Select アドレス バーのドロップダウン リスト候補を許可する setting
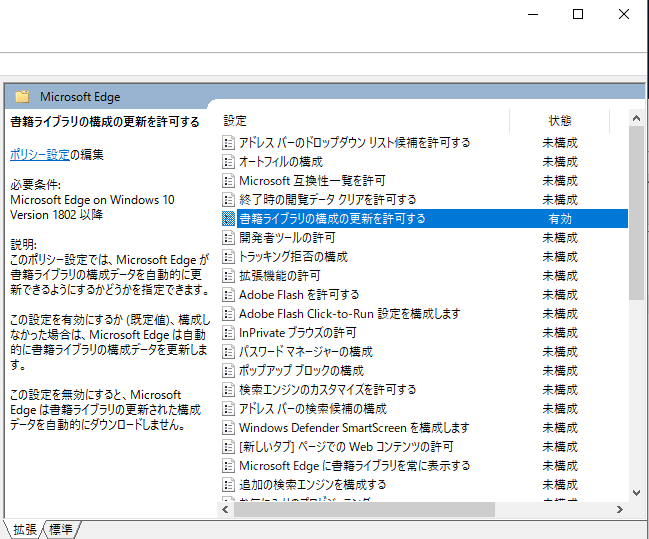Viewport: 649px width, 539px height. [355, 143]
